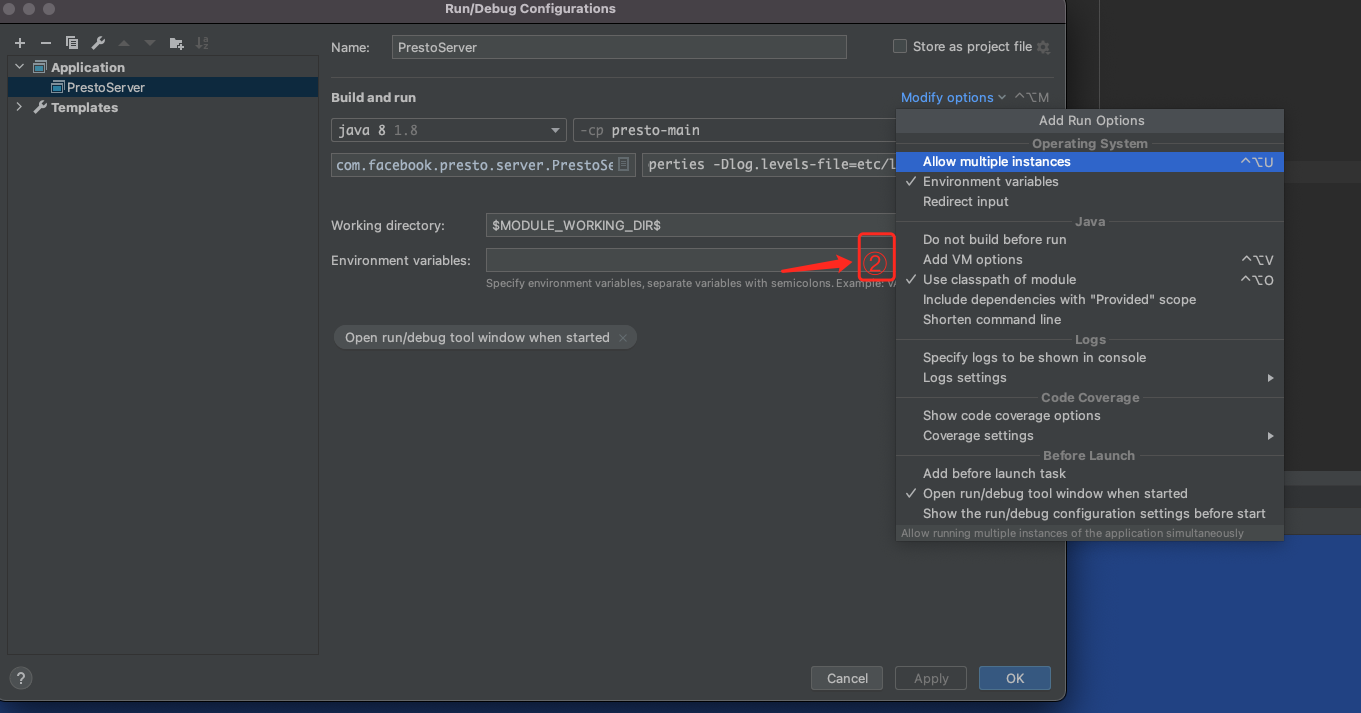Viewport: 1361px width, 713px height.
Task: Collapse the Application tree node
Action: click(x=19, y=67)
